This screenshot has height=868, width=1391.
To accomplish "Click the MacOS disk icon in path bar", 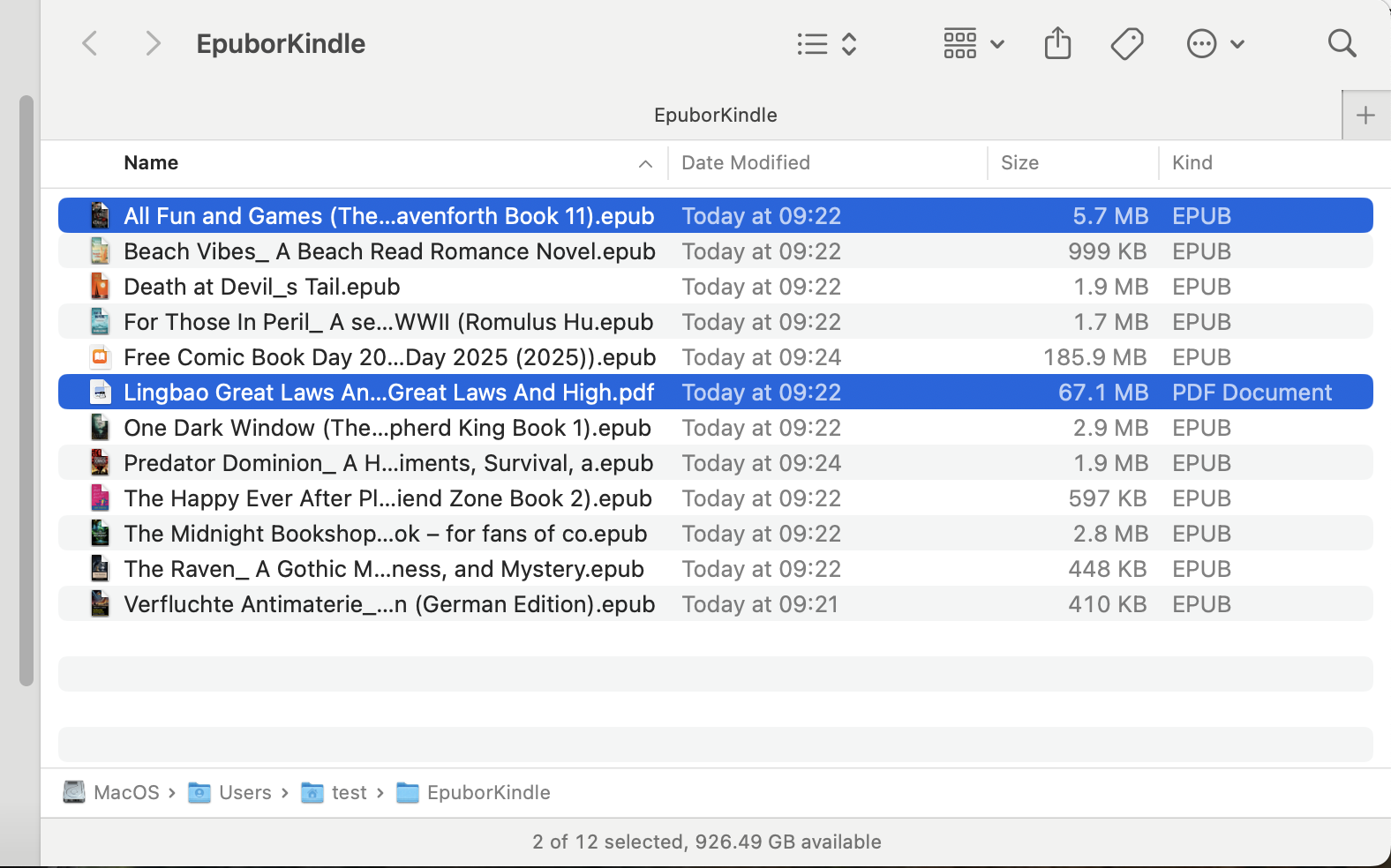I will tap(74, 792).
